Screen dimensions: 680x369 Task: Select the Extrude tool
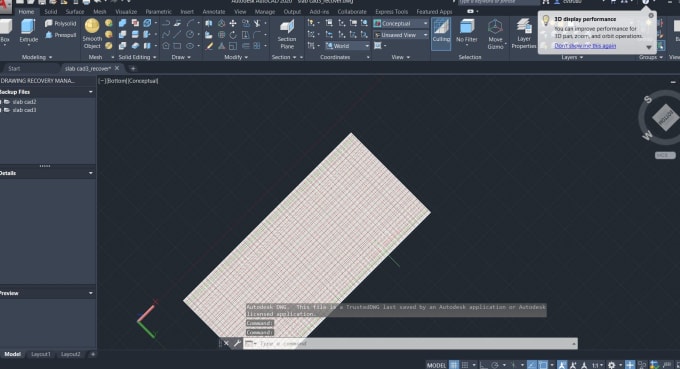29,31
